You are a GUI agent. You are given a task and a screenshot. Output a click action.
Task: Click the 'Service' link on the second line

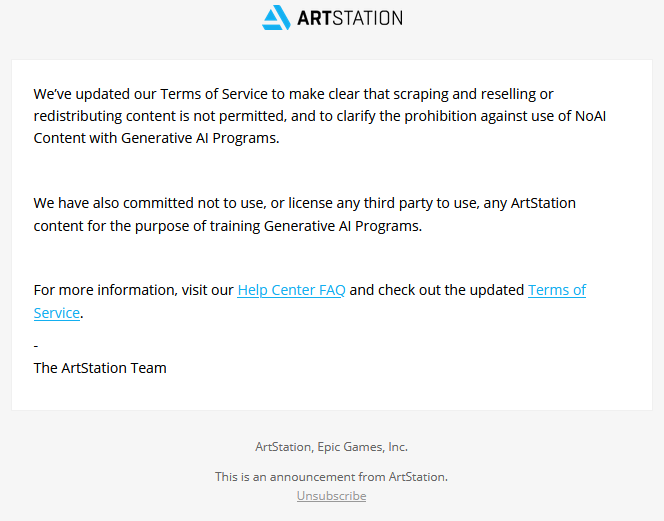point(57,313)
